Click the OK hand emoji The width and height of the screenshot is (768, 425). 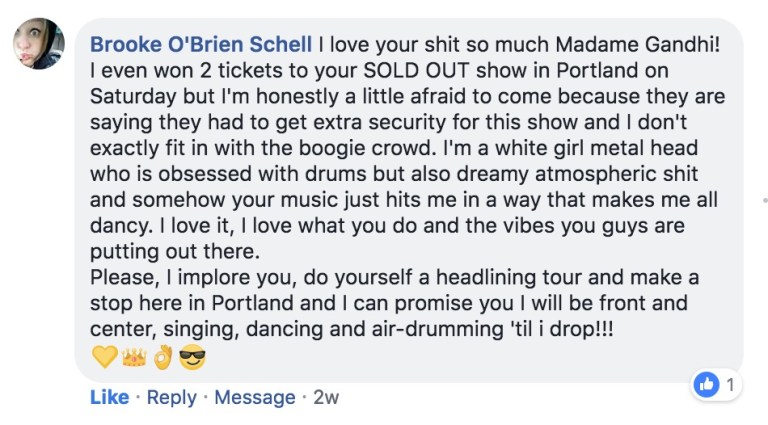[162, 357]
